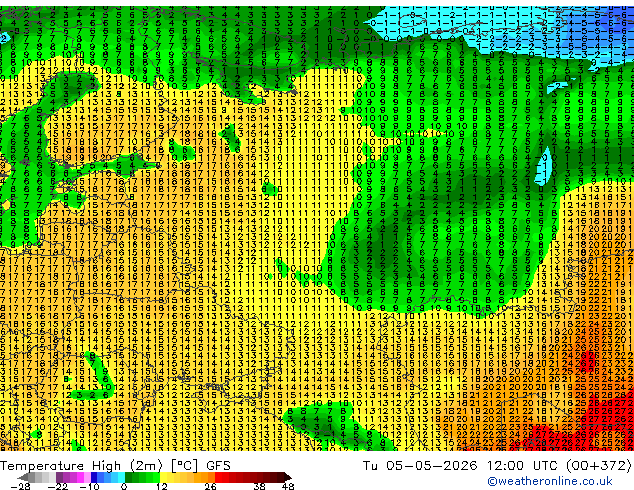634x490 pixels.
Task: Click the grey swatch in the temperature legend
Action: tap(32, 477)
